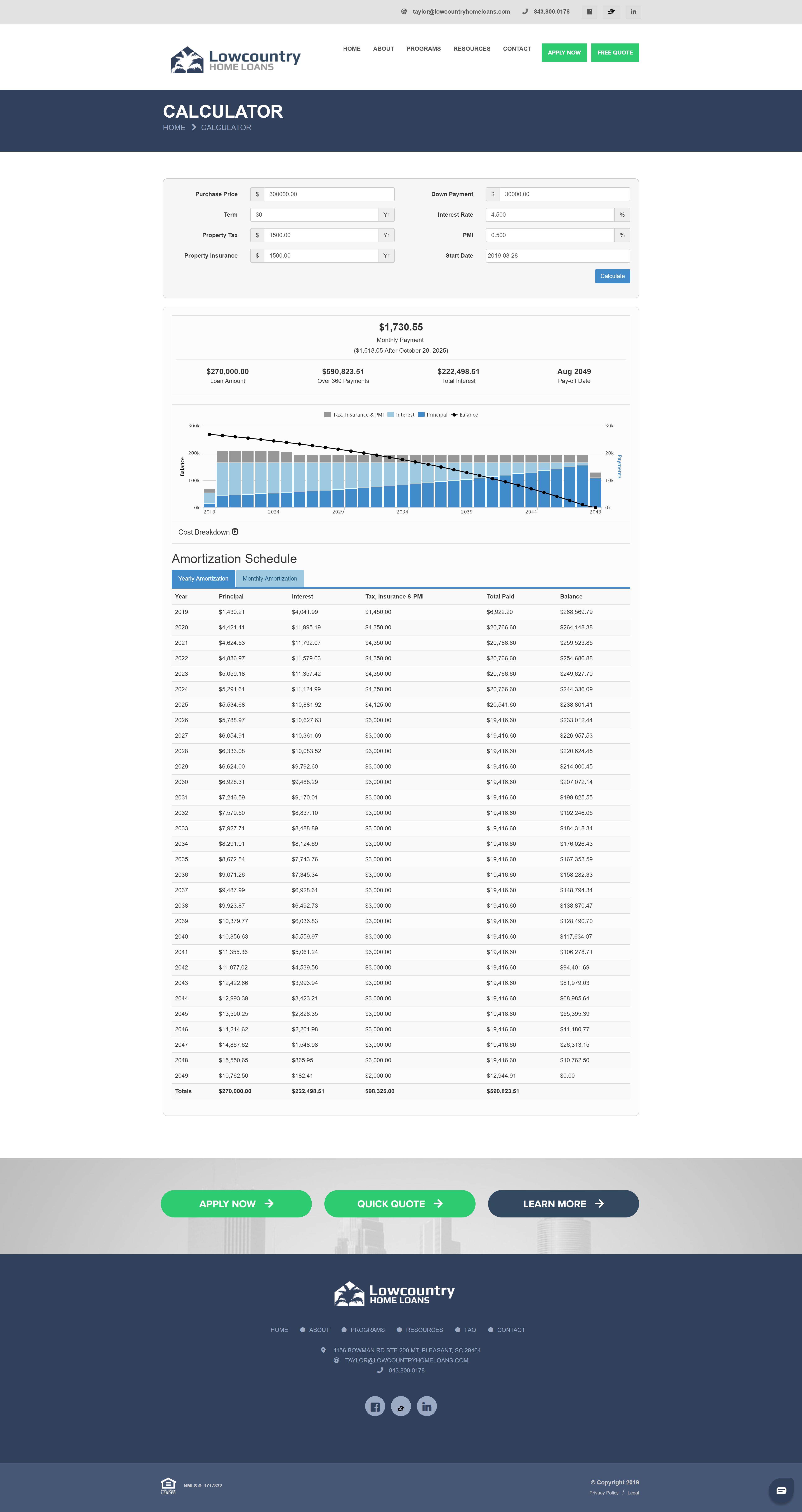The width and height of the screenshot is (802, 1512).
Task: Open the Resources menu item
Action: (472, 49)
